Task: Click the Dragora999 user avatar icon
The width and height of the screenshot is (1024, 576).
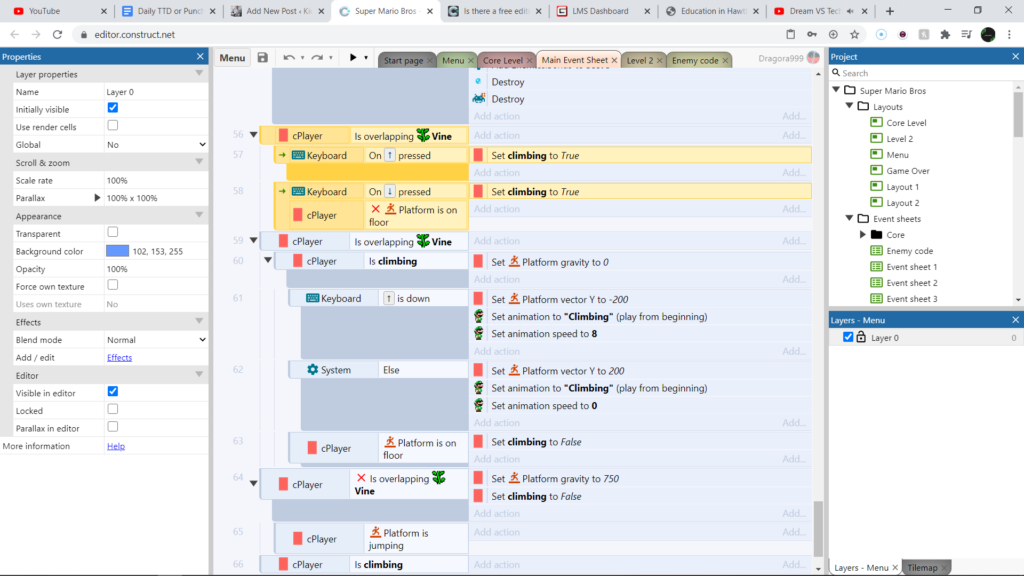Action: tap(813, 57)
